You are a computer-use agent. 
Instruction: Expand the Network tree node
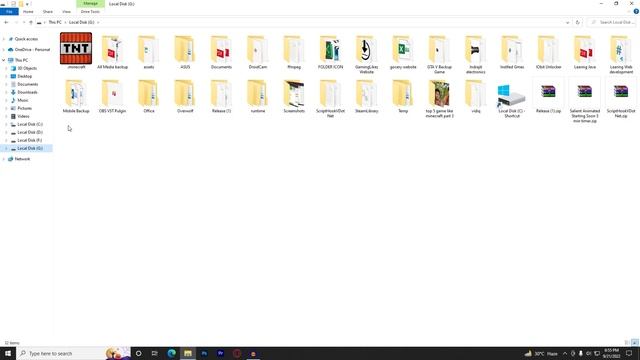pyautogui.click(x=4, y=159)
